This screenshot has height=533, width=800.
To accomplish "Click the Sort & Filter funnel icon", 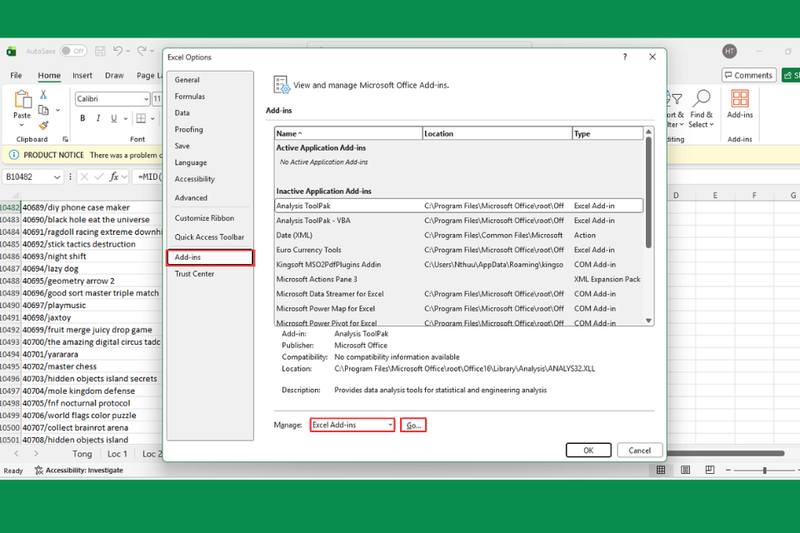I will [x=677, y=98].
